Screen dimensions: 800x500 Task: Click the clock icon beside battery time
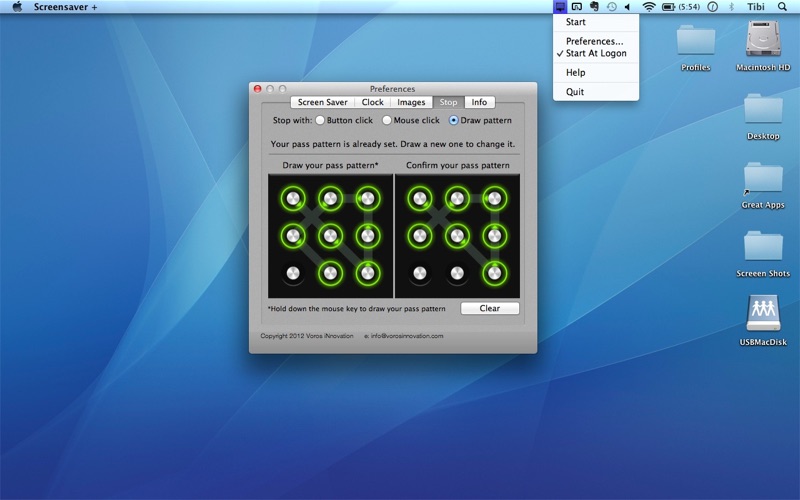click(713, 7)
